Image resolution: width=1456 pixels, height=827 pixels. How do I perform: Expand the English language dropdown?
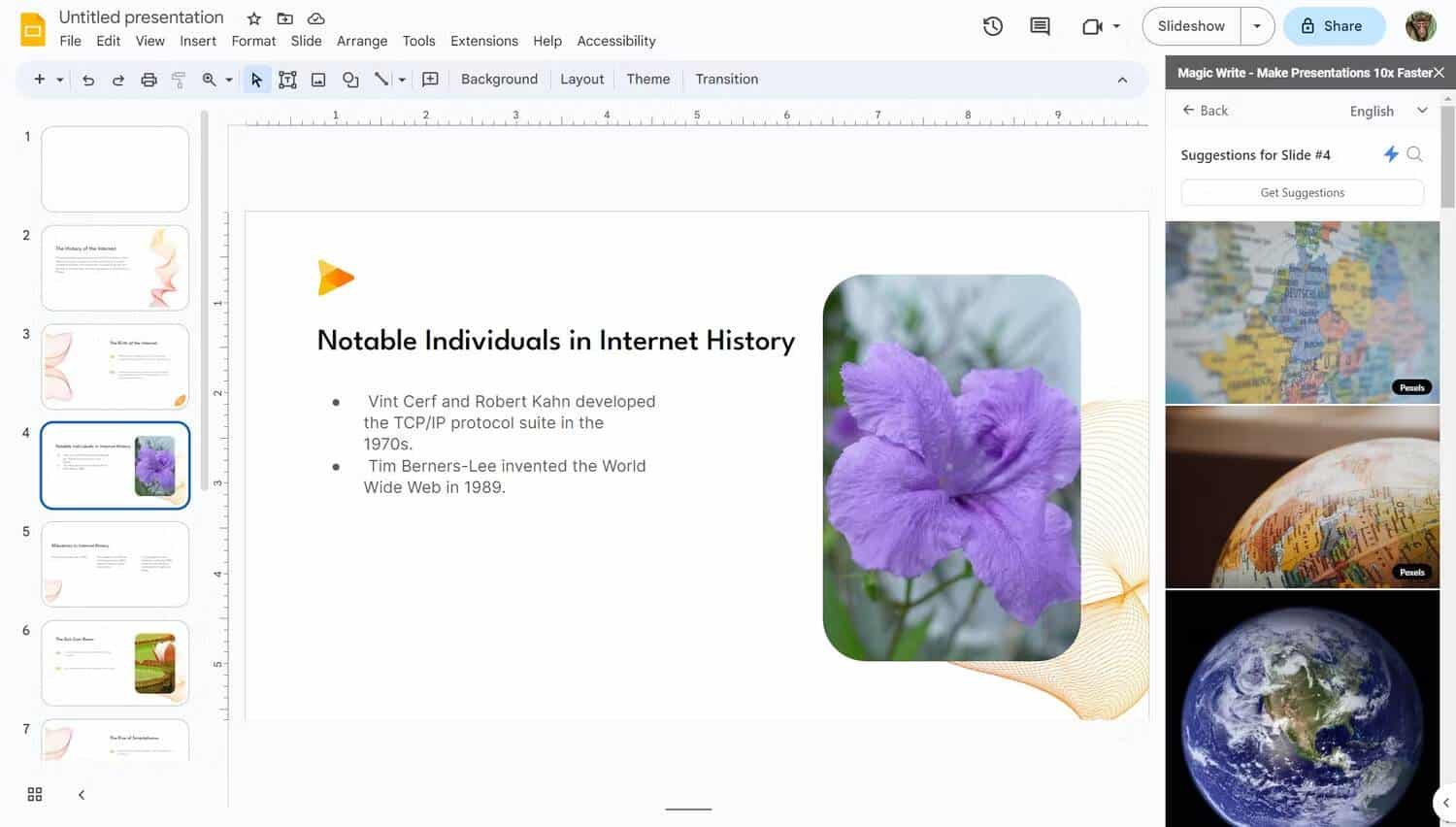point(1422,111)
